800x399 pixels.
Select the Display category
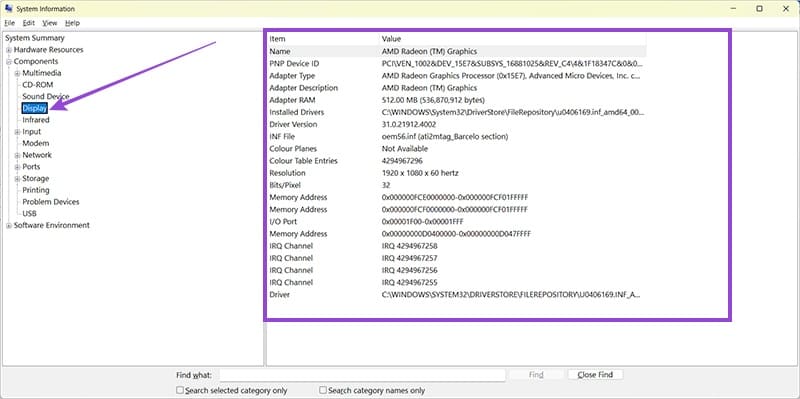point(35,108)
